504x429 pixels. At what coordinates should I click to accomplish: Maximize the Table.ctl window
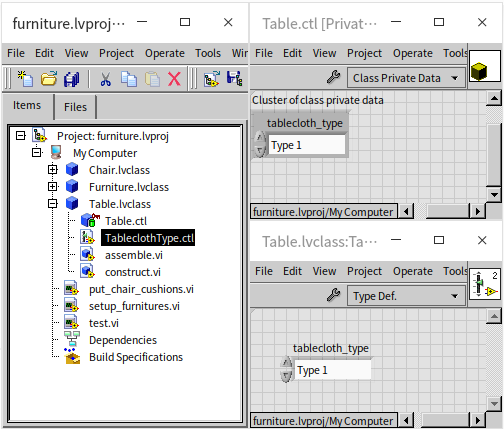coord(439,22)
